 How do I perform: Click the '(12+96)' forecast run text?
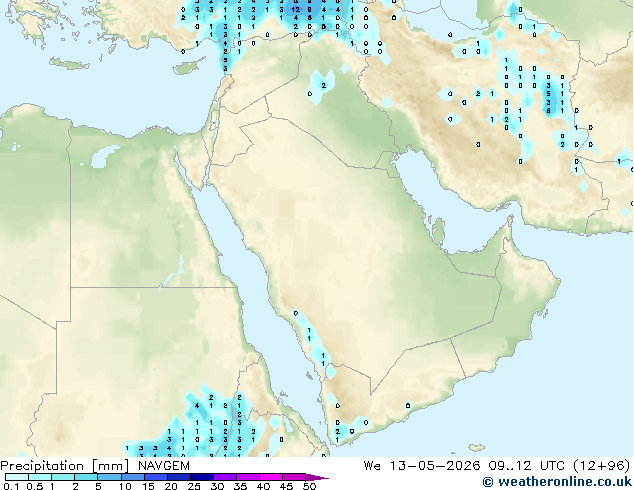coord(601,466)
